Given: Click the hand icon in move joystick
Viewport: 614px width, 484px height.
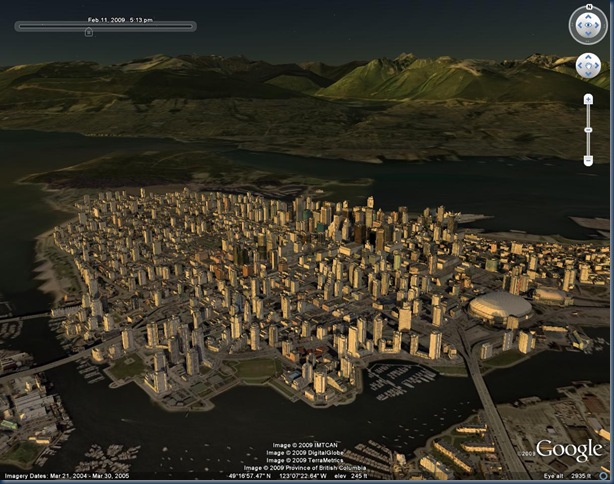Looking at the screenshot, I should coord(588,65).
